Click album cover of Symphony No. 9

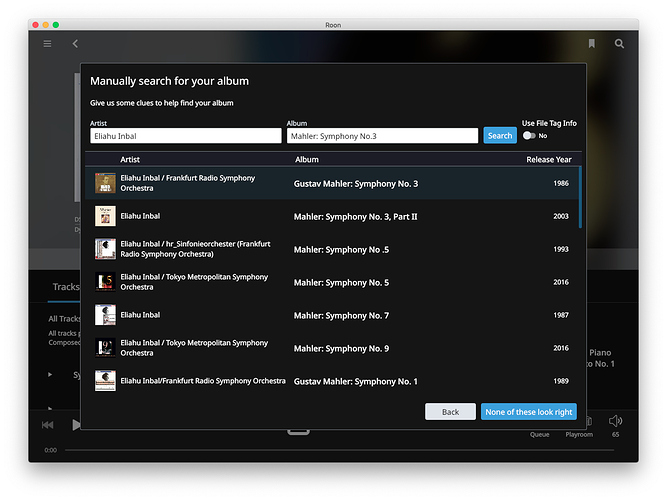coord(105,348)
